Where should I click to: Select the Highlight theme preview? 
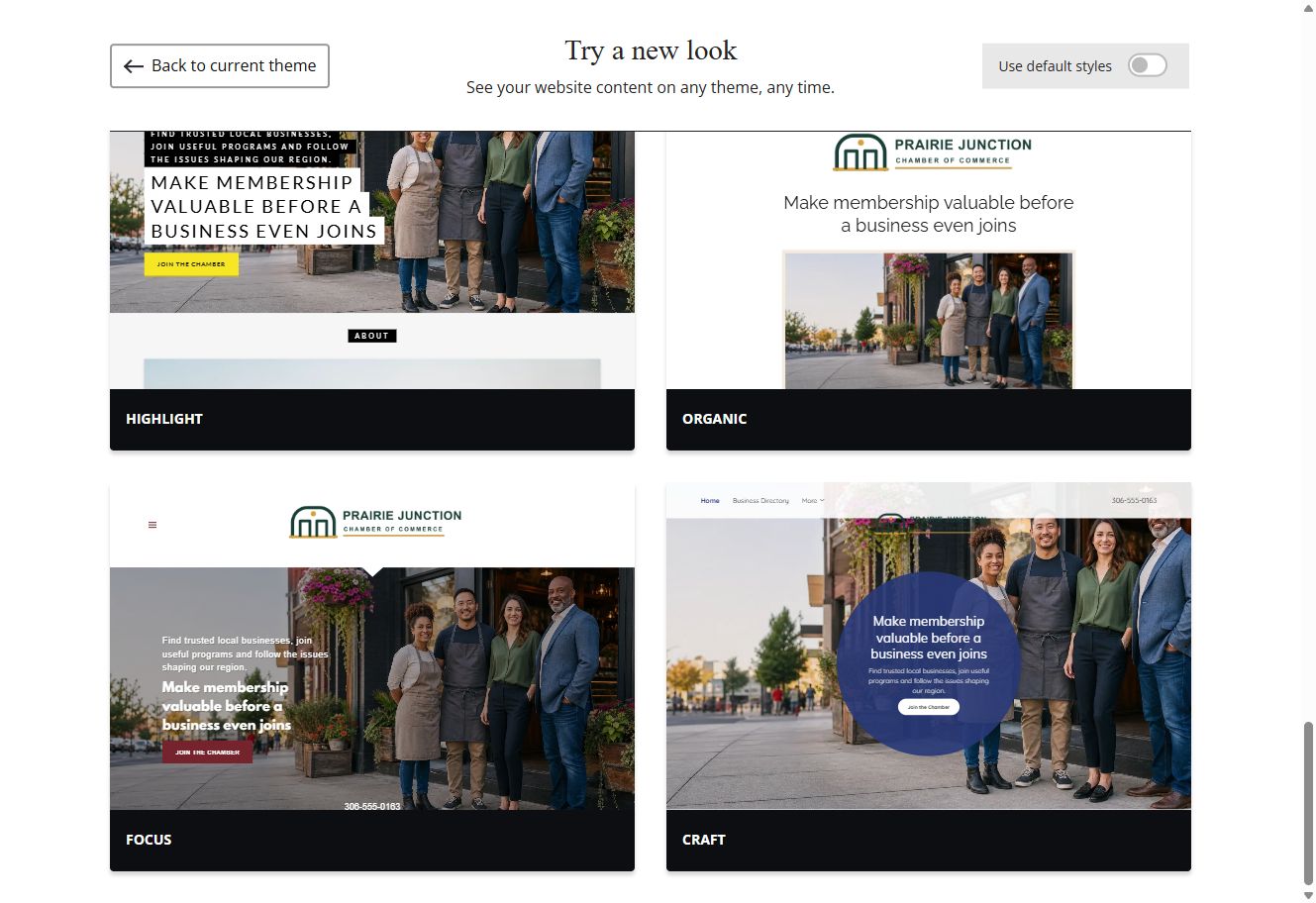372,259
